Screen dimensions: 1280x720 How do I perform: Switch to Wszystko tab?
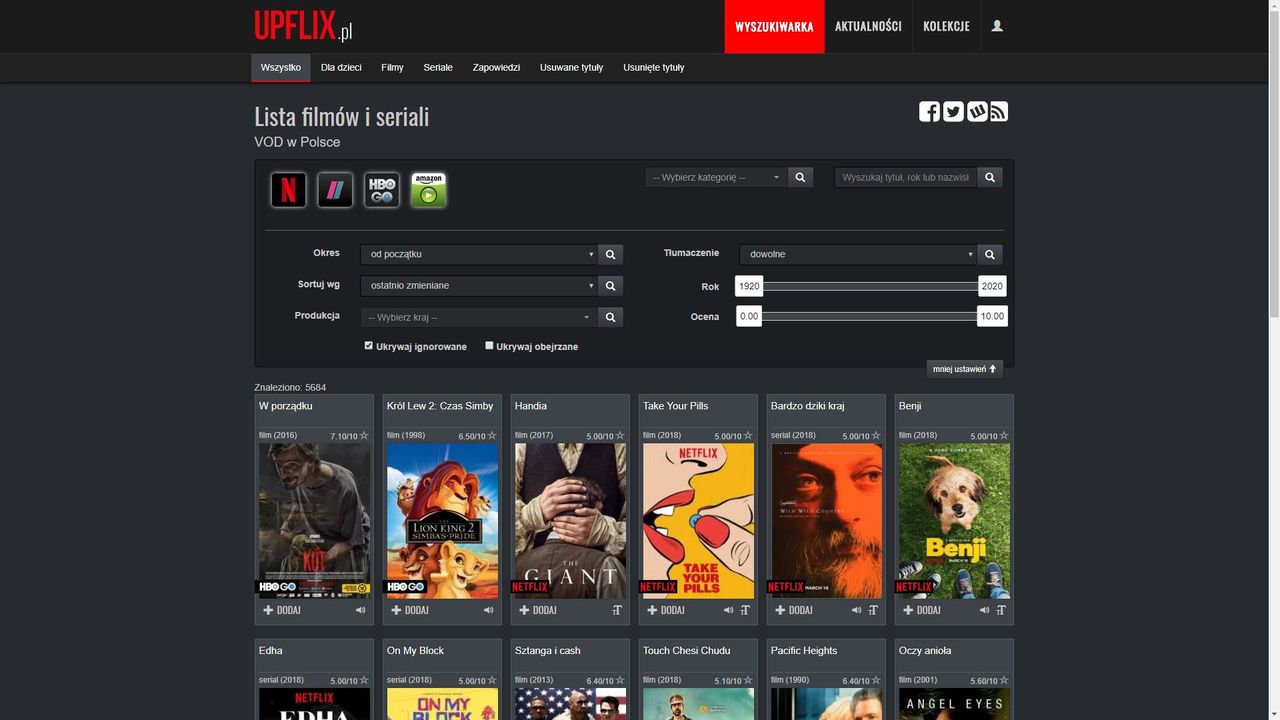(281, 68)
